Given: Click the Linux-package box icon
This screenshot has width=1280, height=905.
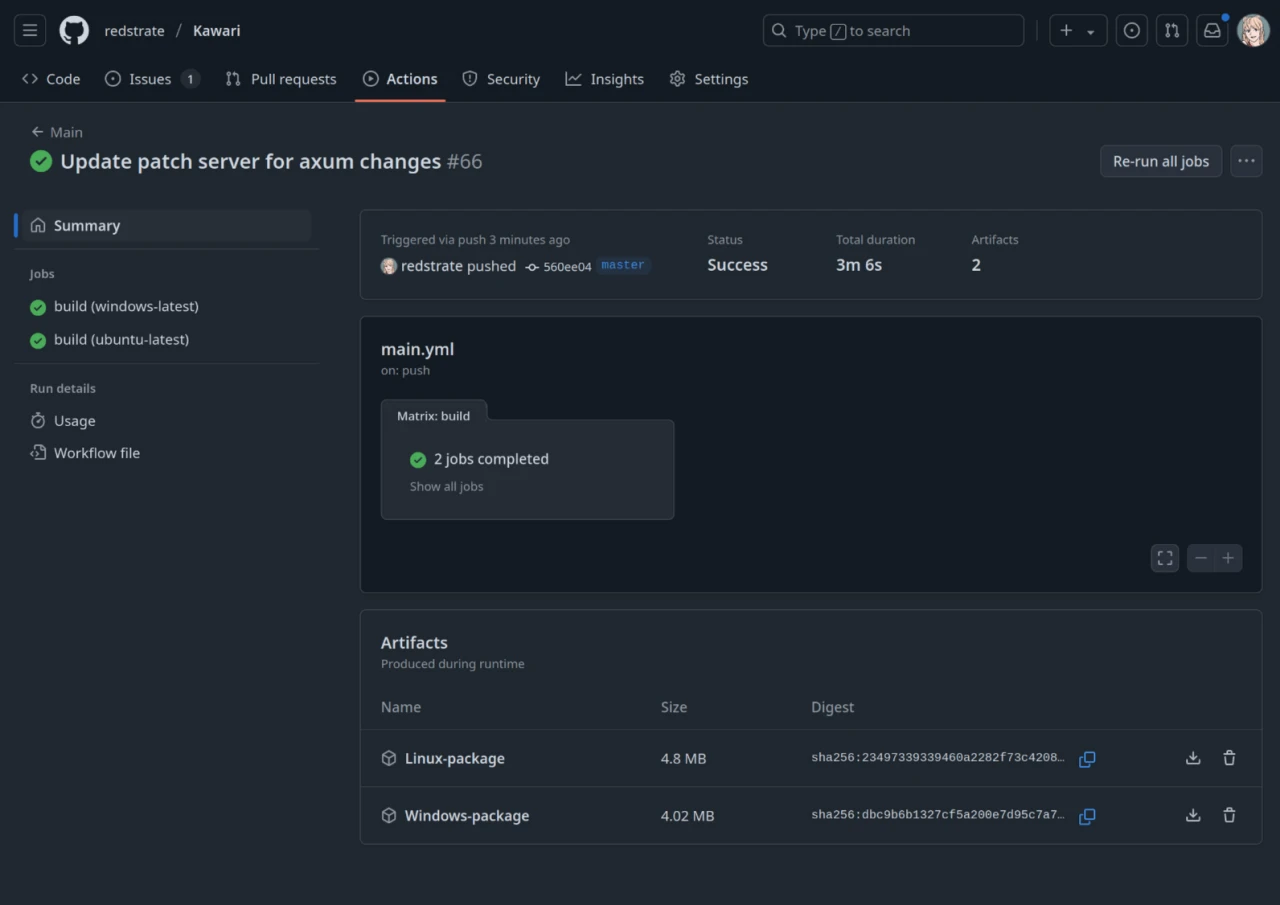Looking at the screenshot, I should (x=389, y=758).
